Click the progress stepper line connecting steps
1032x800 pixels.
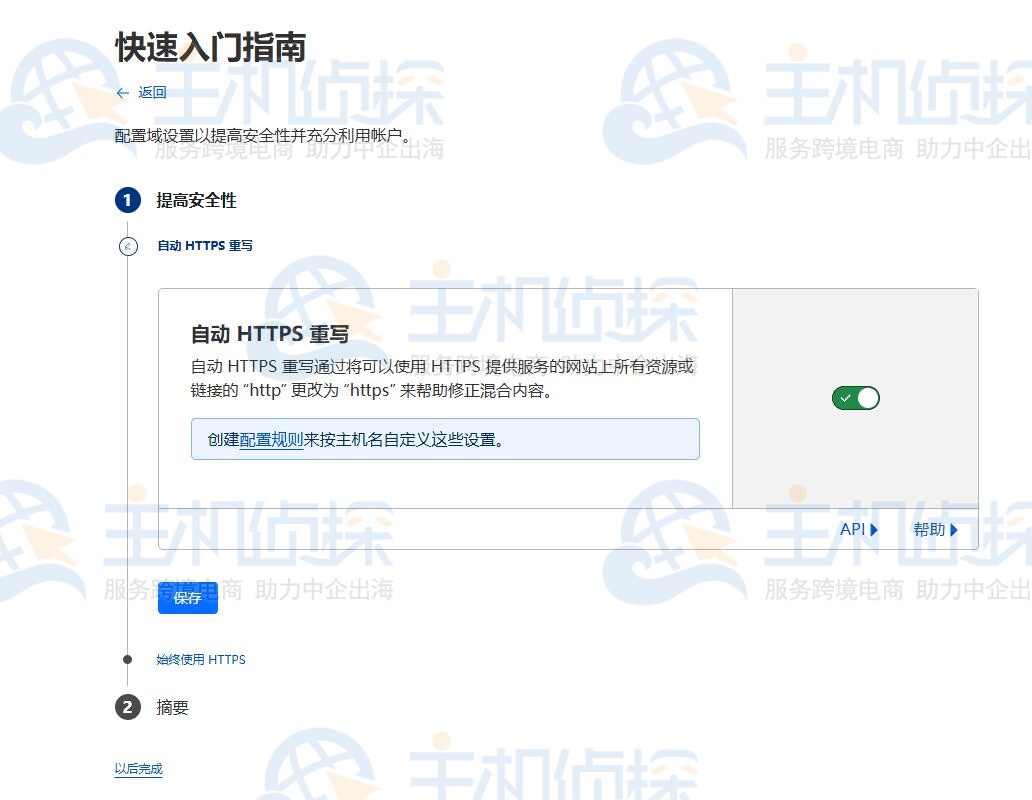coord(127,450)
